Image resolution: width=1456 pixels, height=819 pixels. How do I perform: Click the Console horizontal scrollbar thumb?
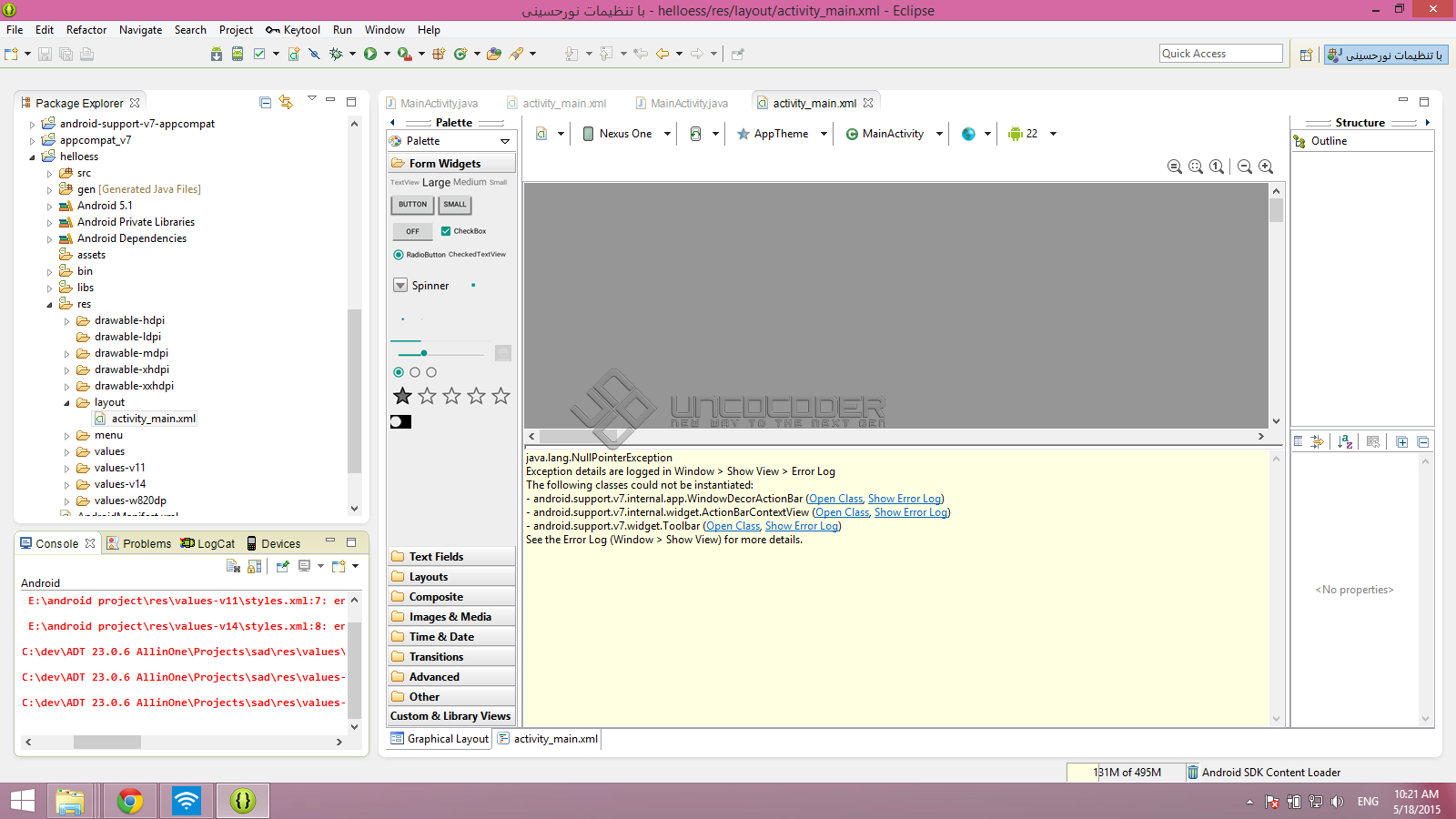[x=107, y=742]
